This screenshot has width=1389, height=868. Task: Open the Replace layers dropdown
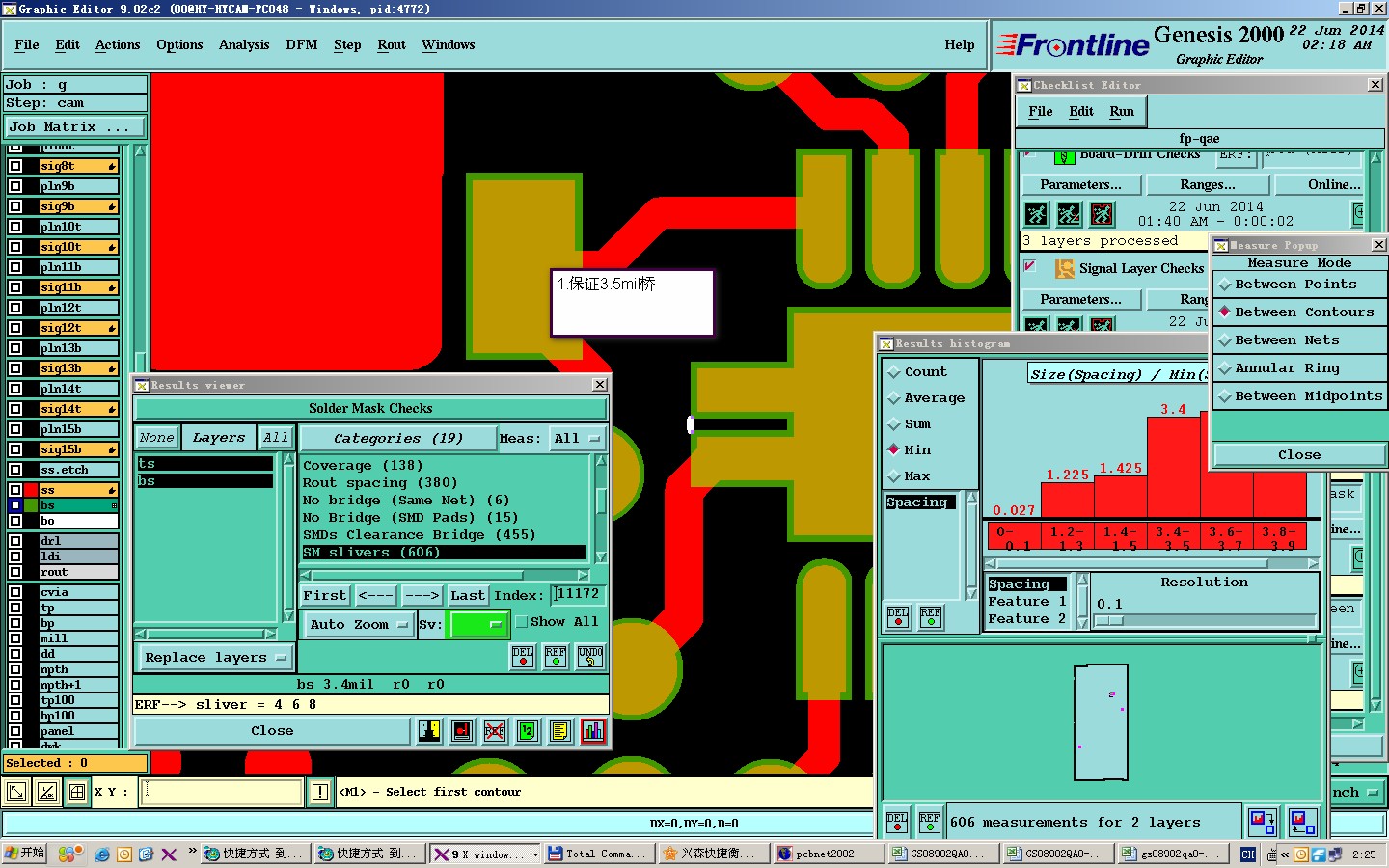pos(215,658)
